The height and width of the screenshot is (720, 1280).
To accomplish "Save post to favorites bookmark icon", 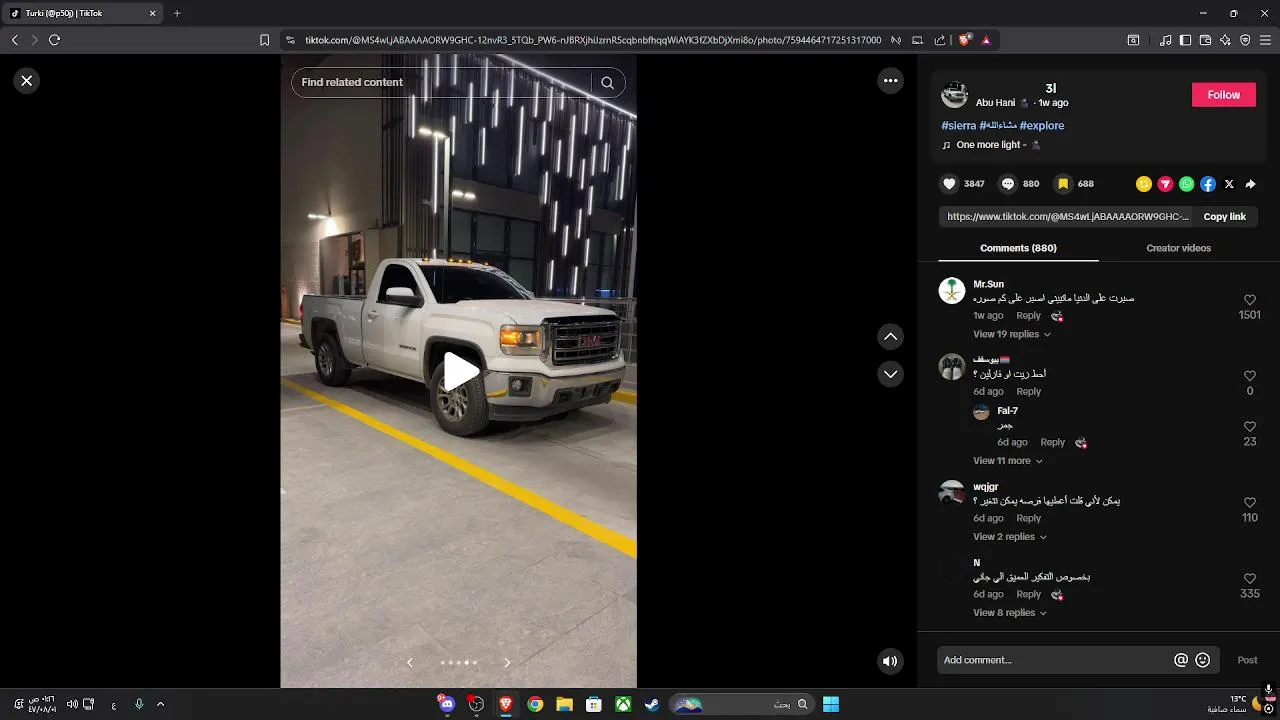I will (x=1063, y=184).
